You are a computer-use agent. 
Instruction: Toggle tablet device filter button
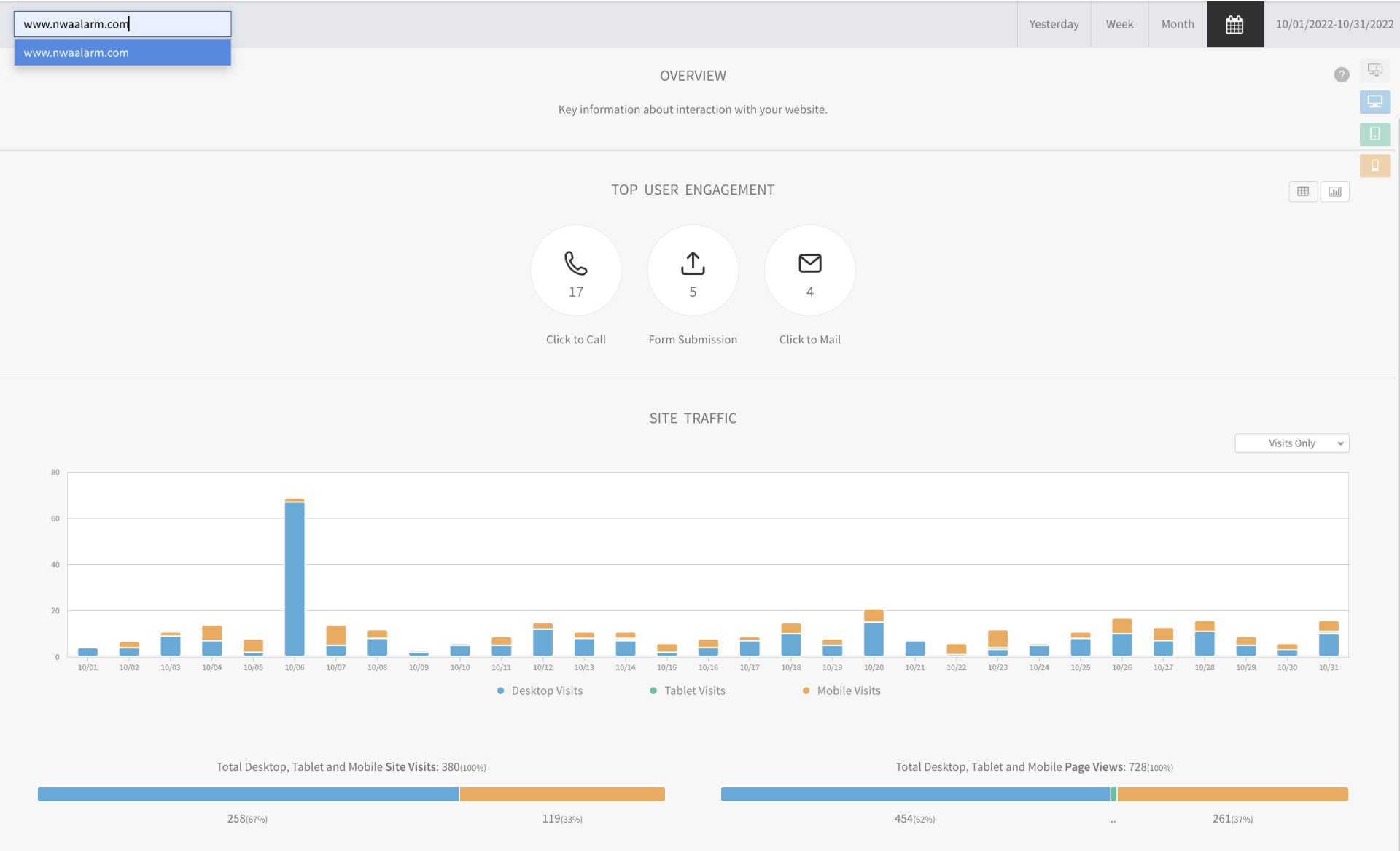tap(1374, 133)
